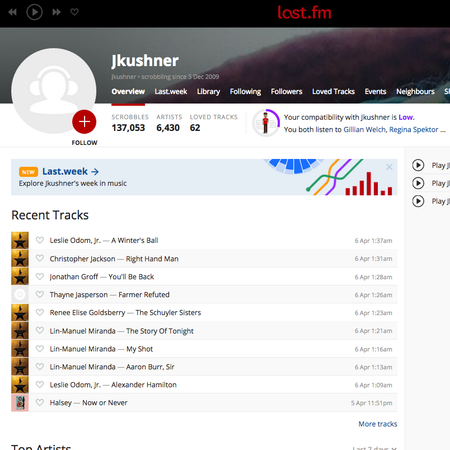Viewport: 450px width, 450px height.
Task: Click the 5 Apr 11:51pm timestamp
Action: 371,403
